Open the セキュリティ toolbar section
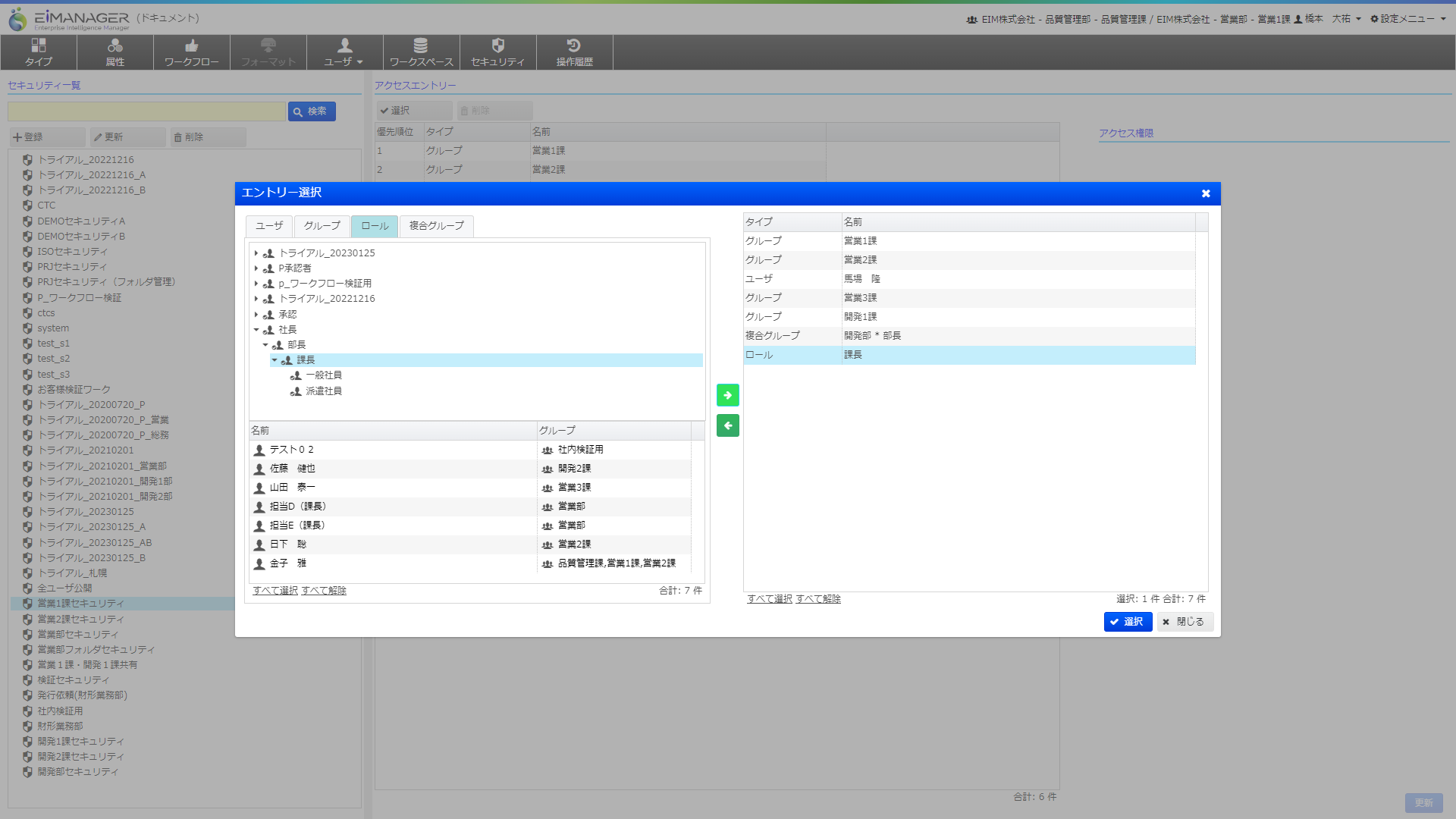 498,52
